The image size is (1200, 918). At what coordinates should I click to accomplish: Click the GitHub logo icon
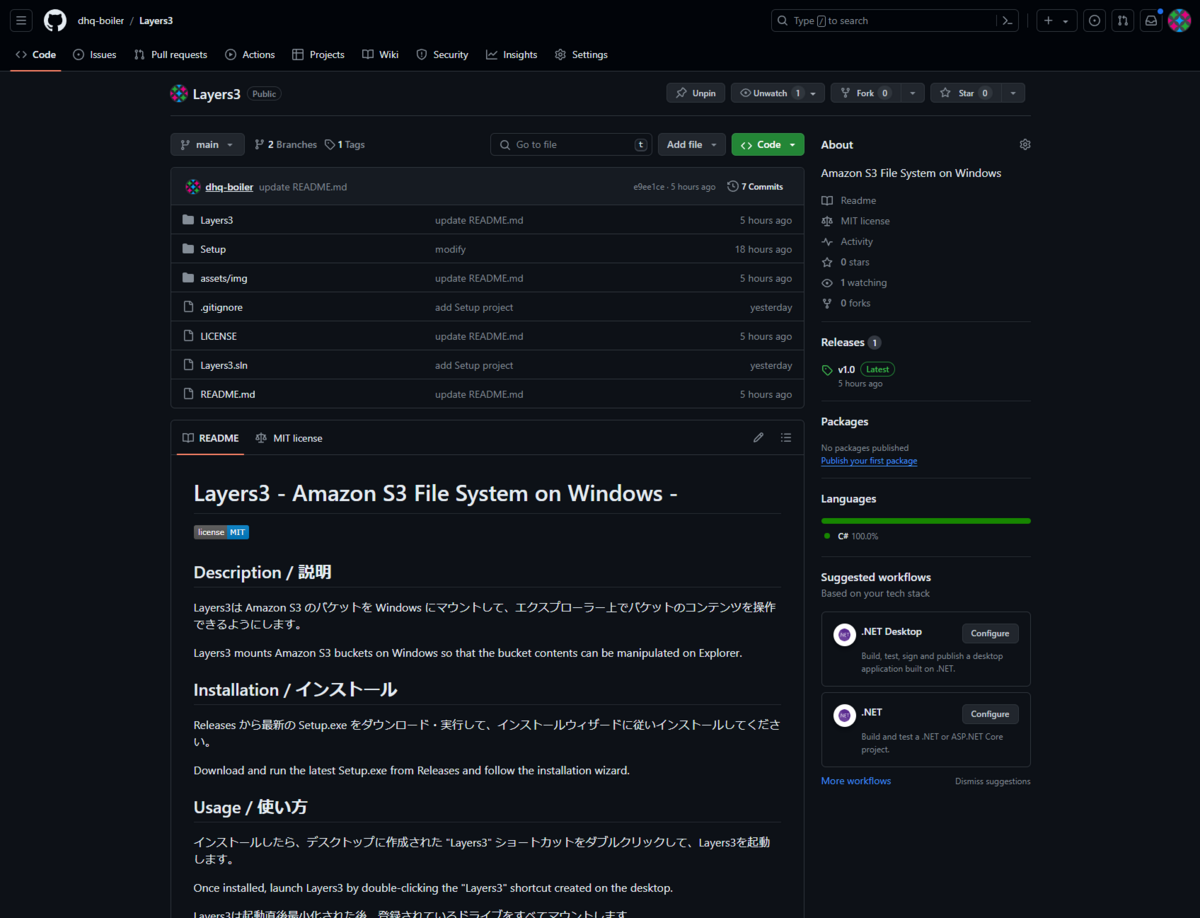tap(54, 20)
